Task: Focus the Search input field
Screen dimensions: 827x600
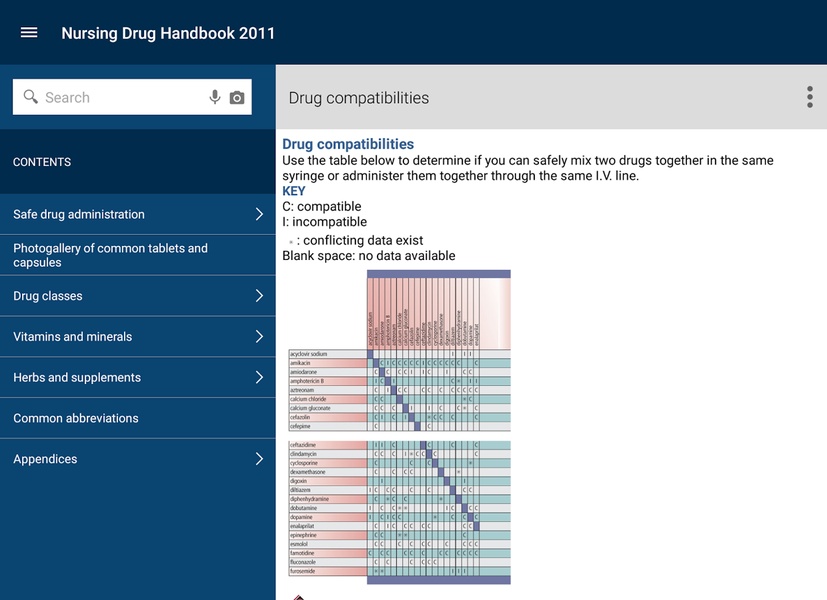Action: (x=132, y=97)
